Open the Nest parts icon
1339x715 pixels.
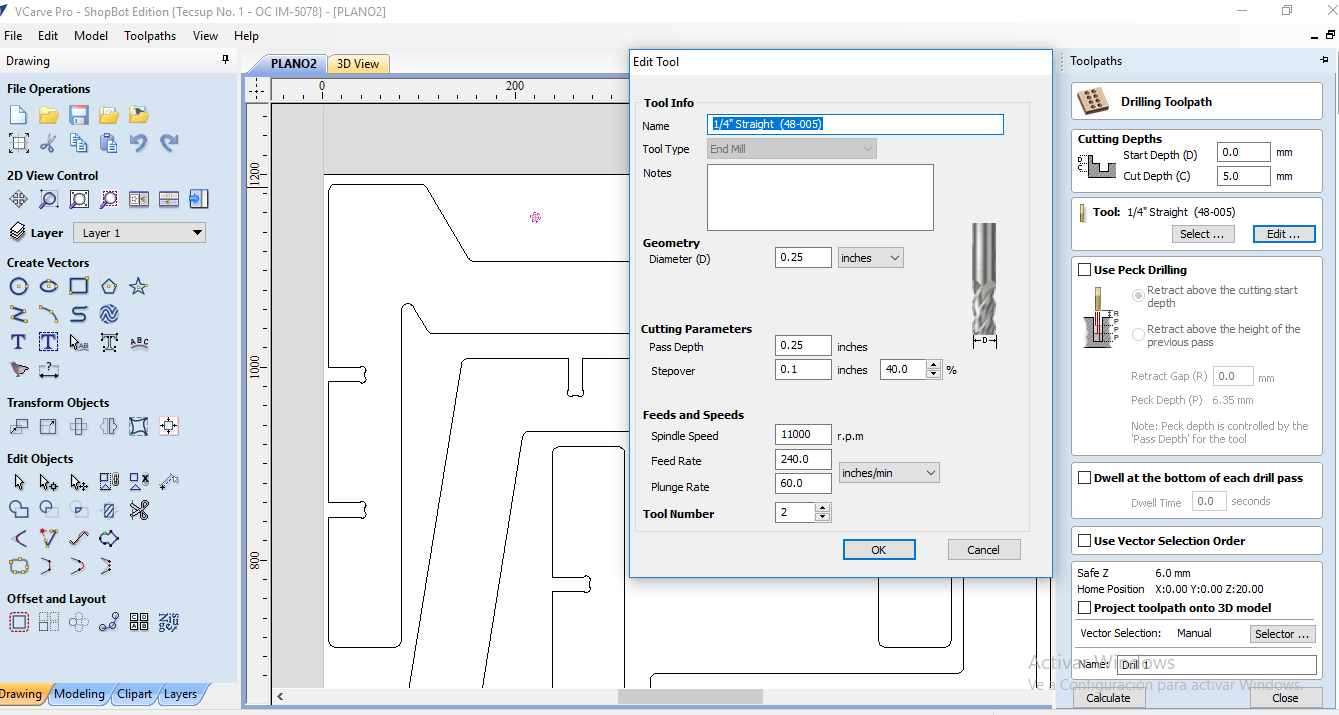click(x=169, y=622)
